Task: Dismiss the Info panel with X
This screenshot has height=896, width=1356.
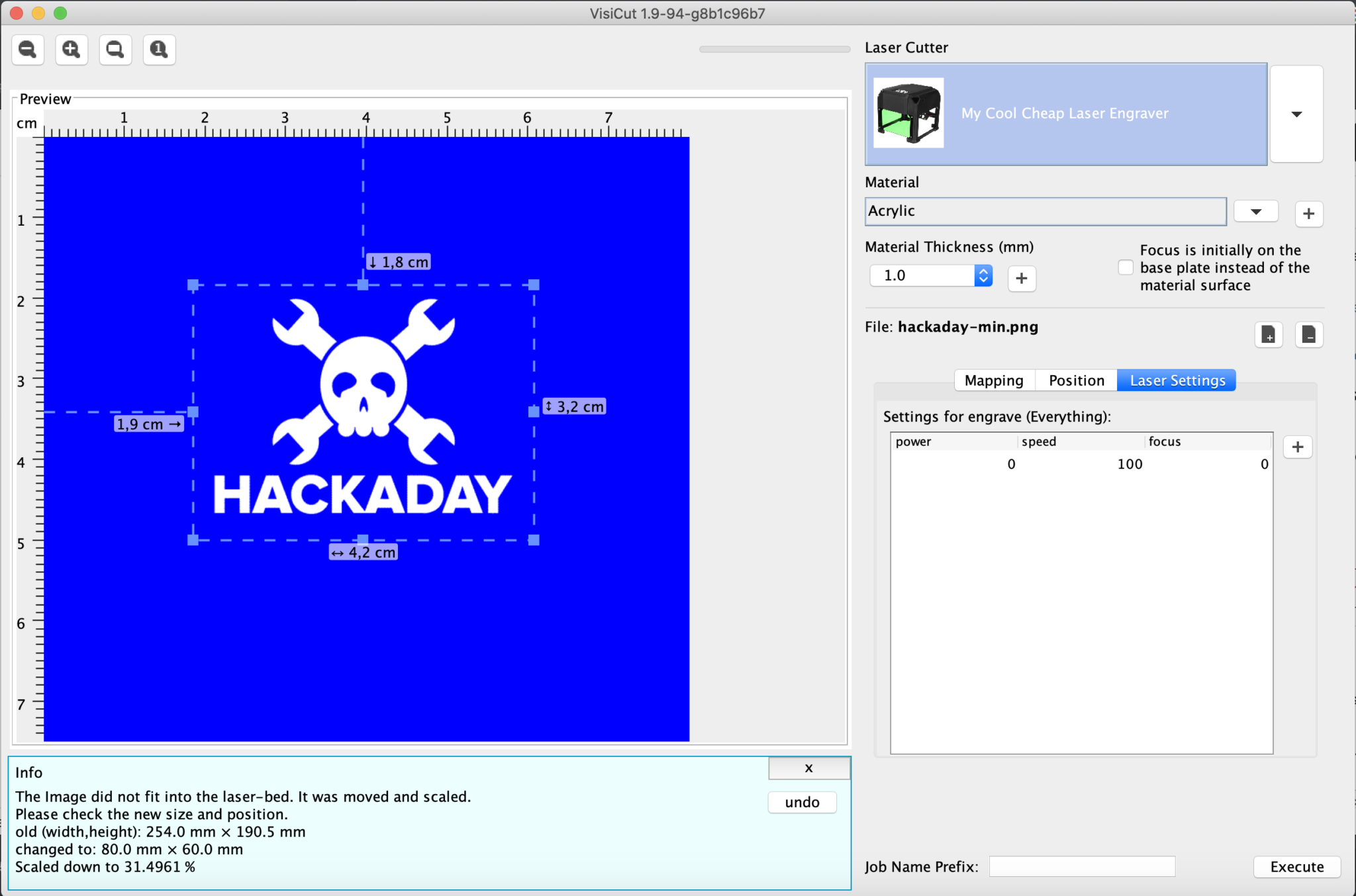Action: (808, 768)
